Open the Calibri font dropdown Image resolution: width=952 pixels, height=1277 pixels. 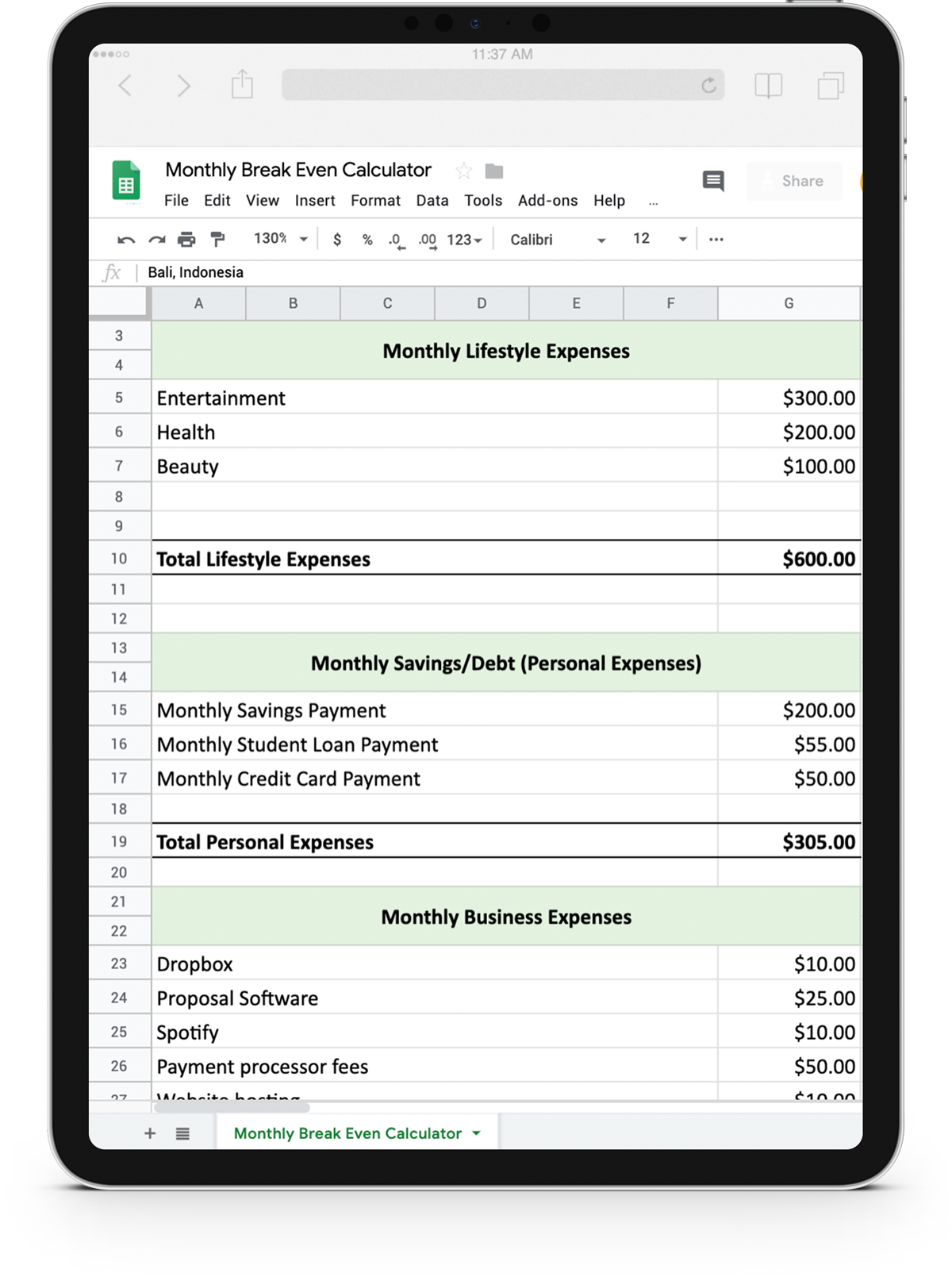[558, 240]
